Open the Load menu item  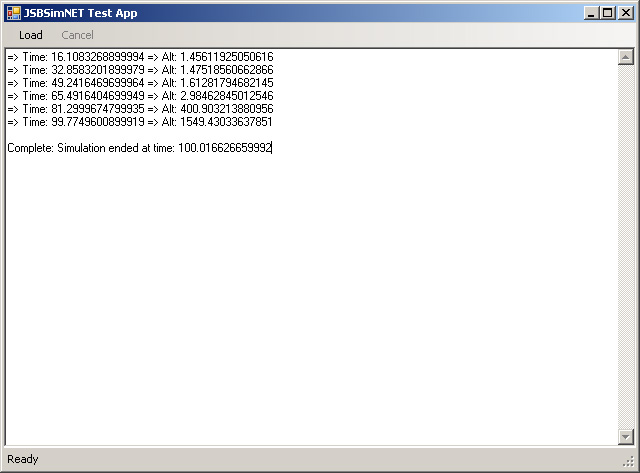pyautogui.click(x=31, y=35)
